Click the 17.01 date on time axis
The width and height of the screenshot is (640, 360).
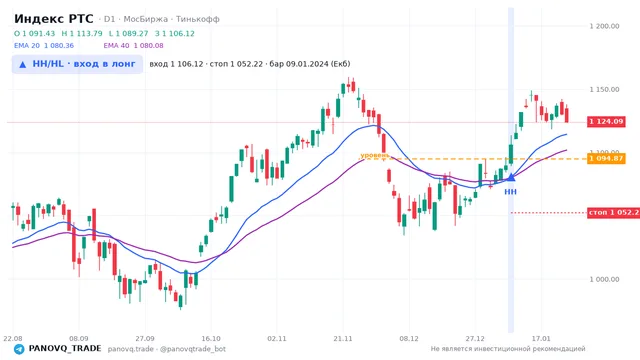pyautogui.click(x=541, y=338)
